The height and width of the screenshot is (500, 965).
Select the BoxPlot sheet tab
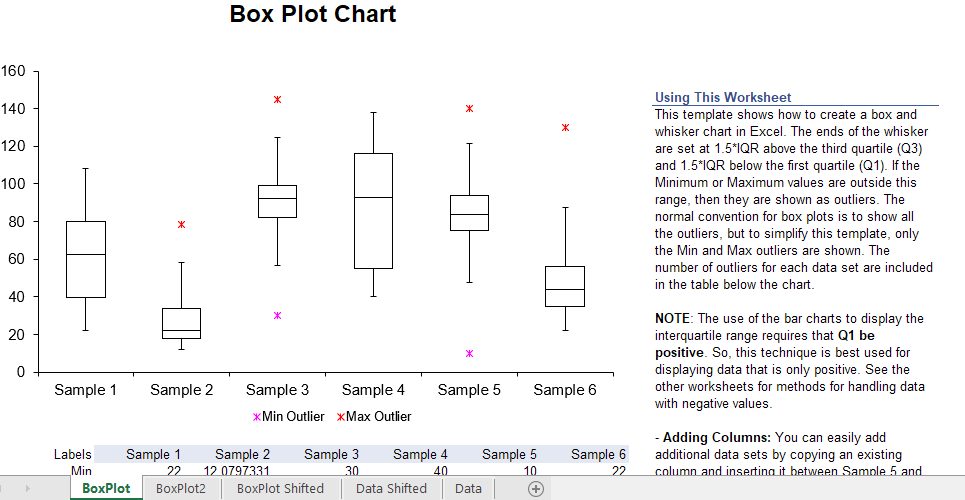tap(106, 489)
